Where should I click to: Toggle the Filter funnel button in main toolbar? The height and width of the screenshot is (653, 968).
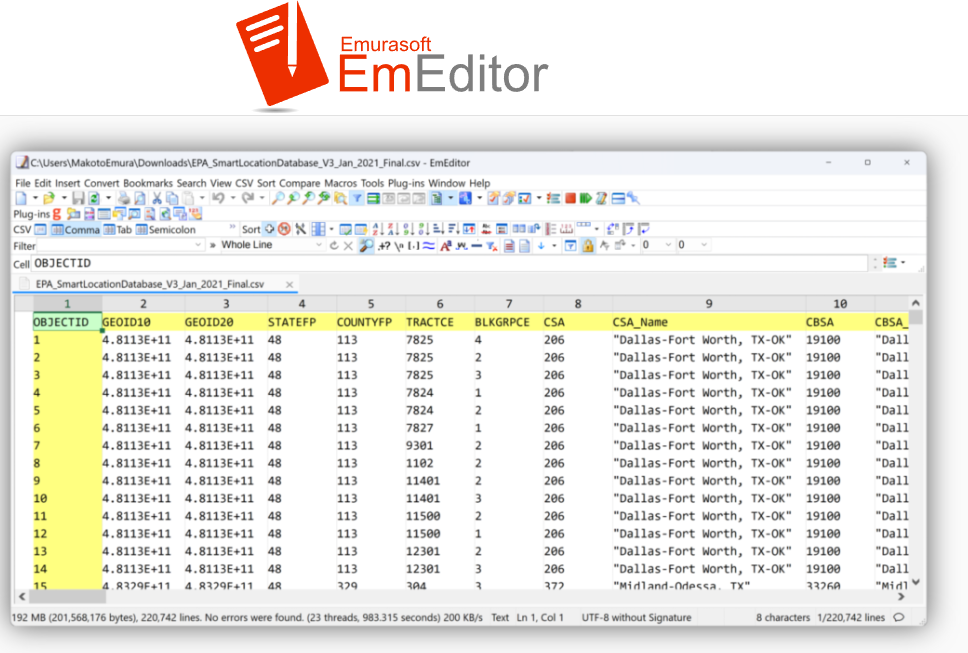(x=357, y=198)
